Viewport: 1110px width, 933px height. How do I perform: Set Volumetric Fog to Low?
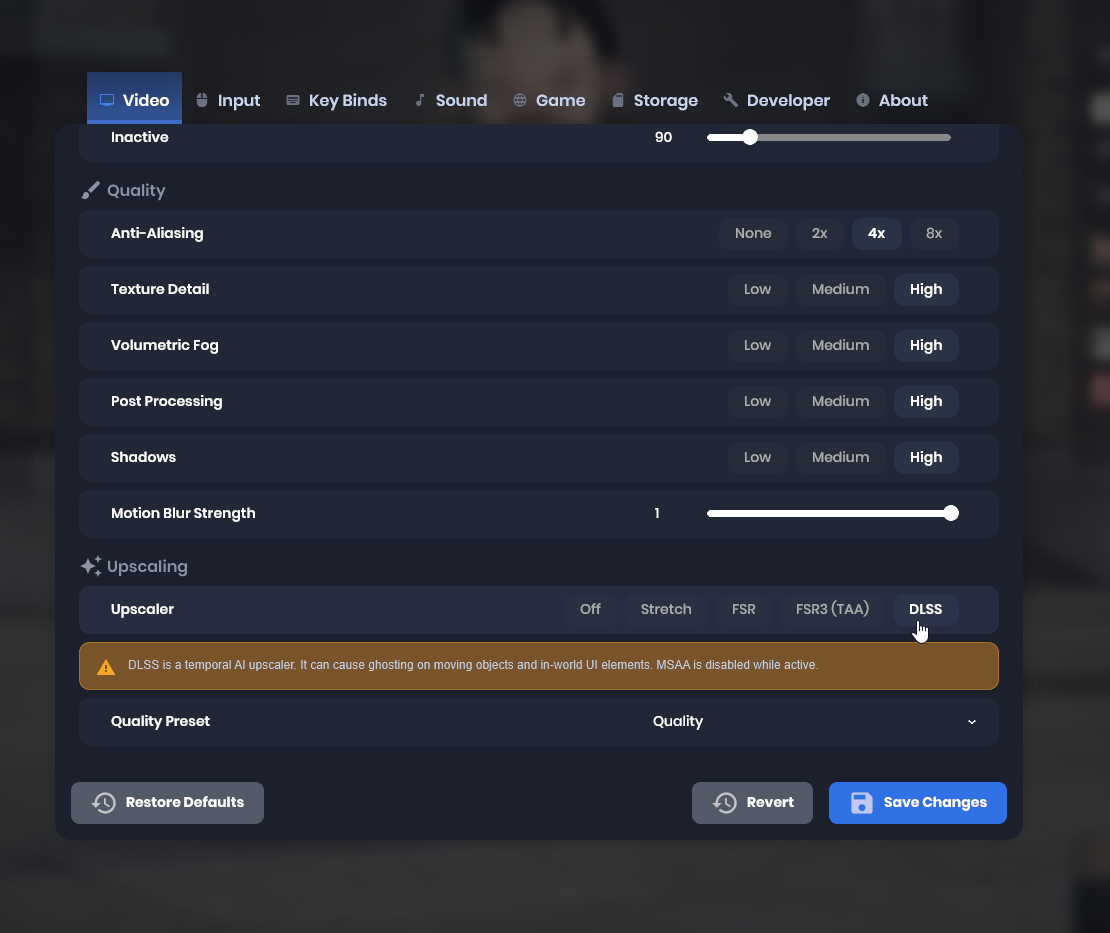(x=757, y=345)
